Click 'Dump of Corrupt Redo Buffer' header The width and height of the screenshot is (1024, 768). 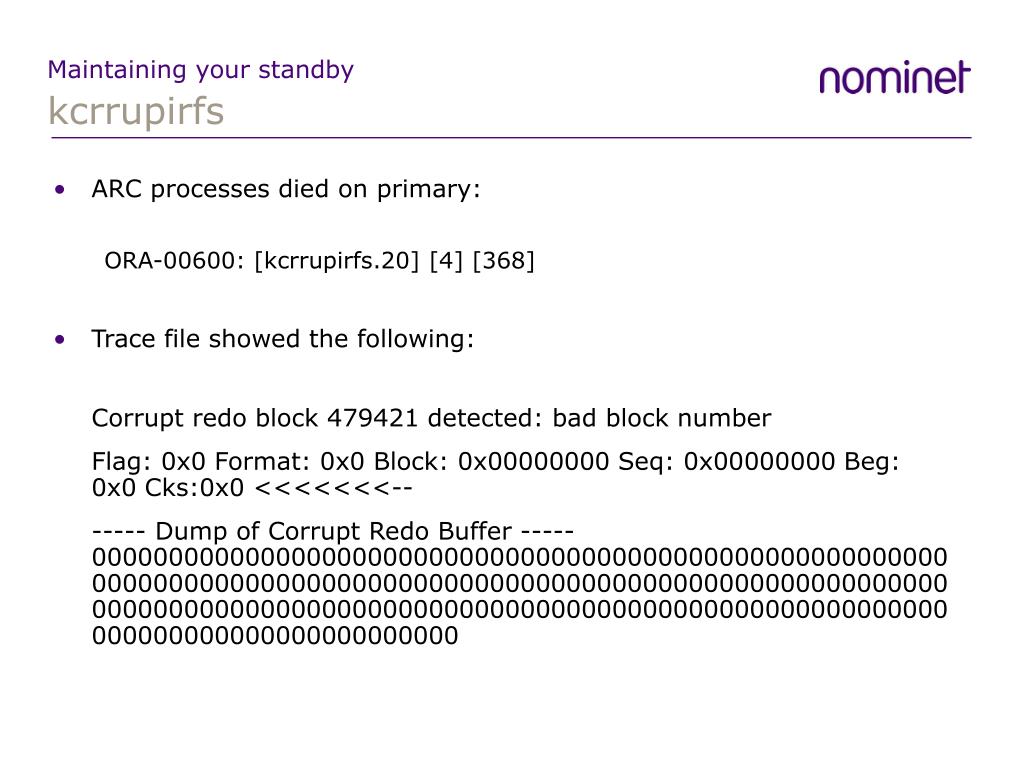coord(333,531)
